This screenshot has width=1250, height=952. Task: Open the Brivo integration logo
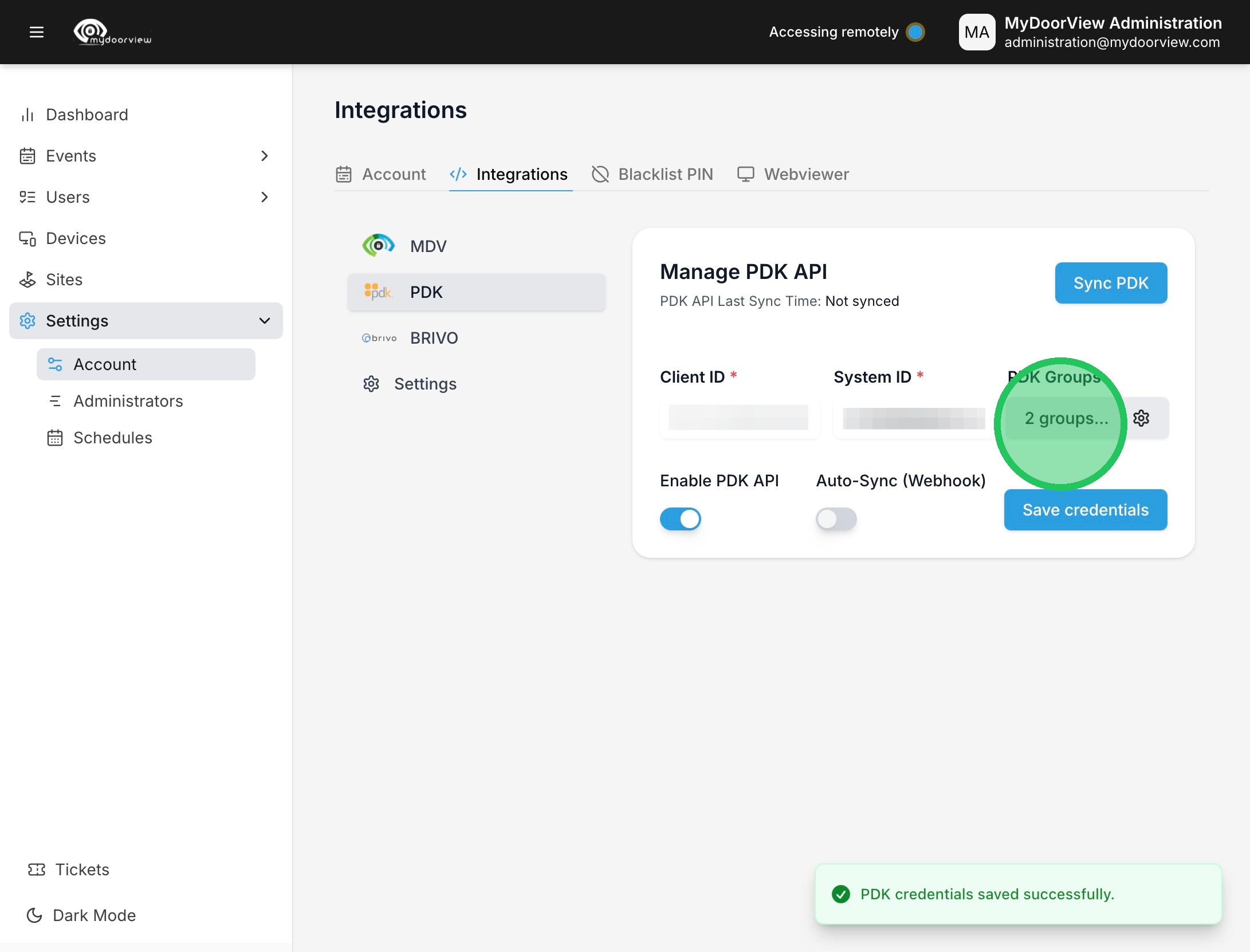tap(379, 338)
